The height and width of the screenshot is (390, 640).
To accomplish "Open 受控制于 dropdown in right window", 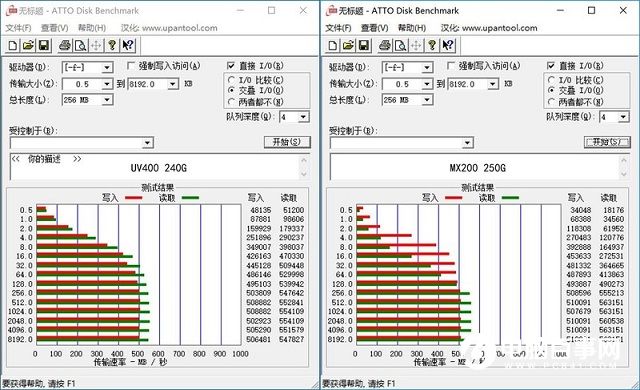I will tap(468, 143).
